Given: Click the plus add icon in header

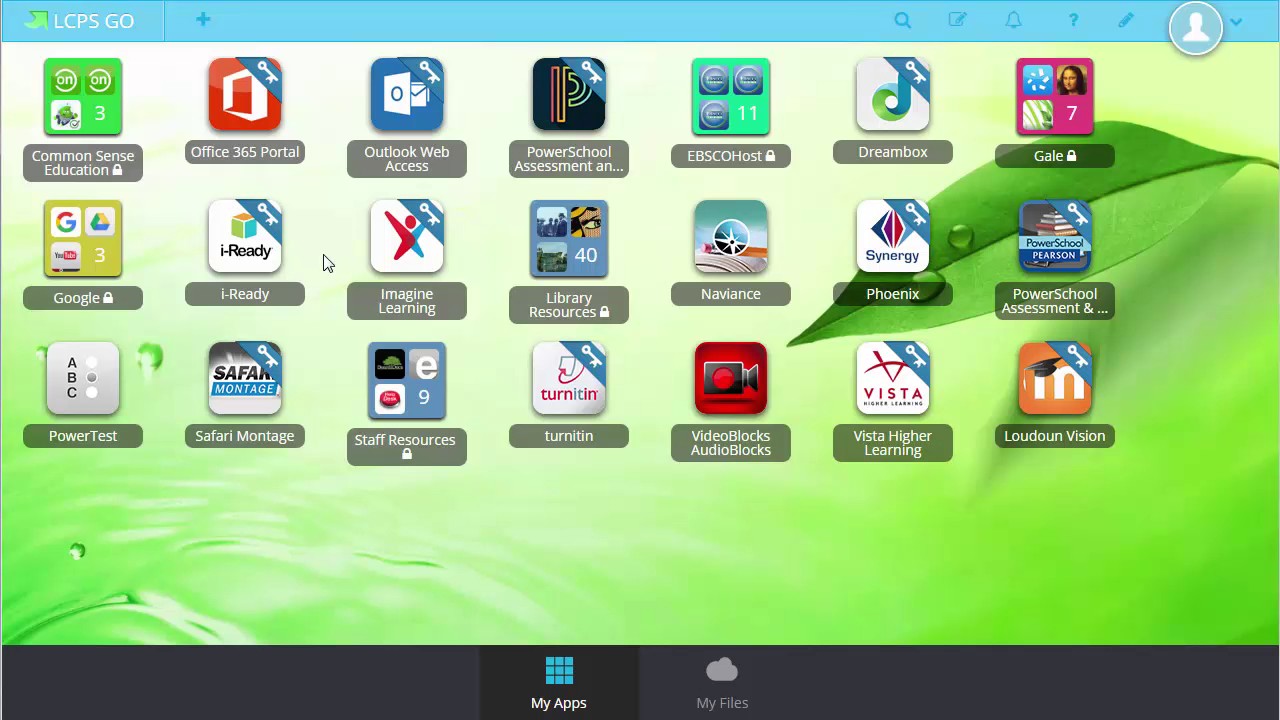Looking at the screenshot, I should (203, 20).
